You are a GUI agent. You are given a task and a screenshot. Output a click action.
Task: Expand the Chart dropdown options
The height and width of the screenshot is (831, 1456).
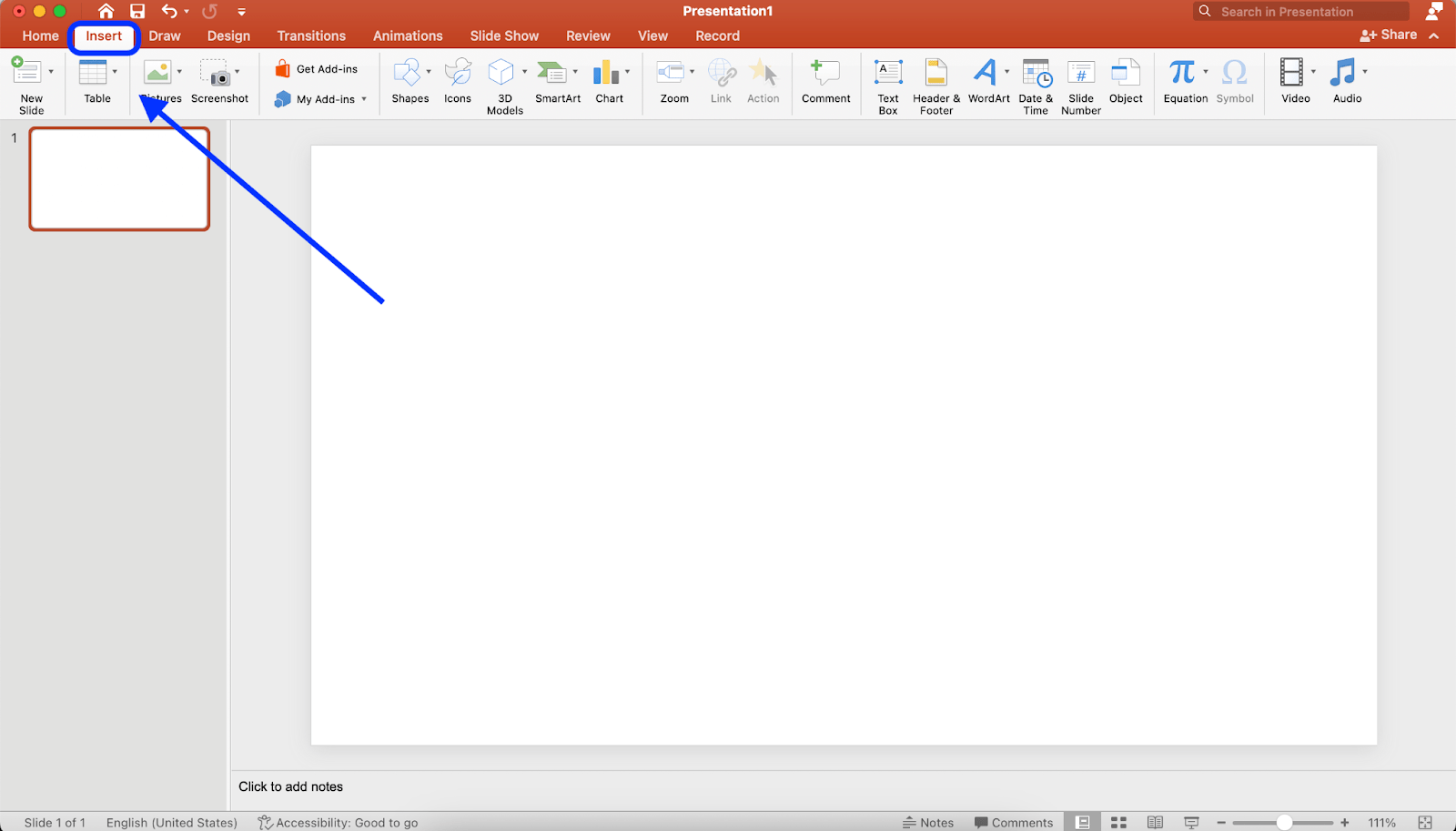(626, 69)
